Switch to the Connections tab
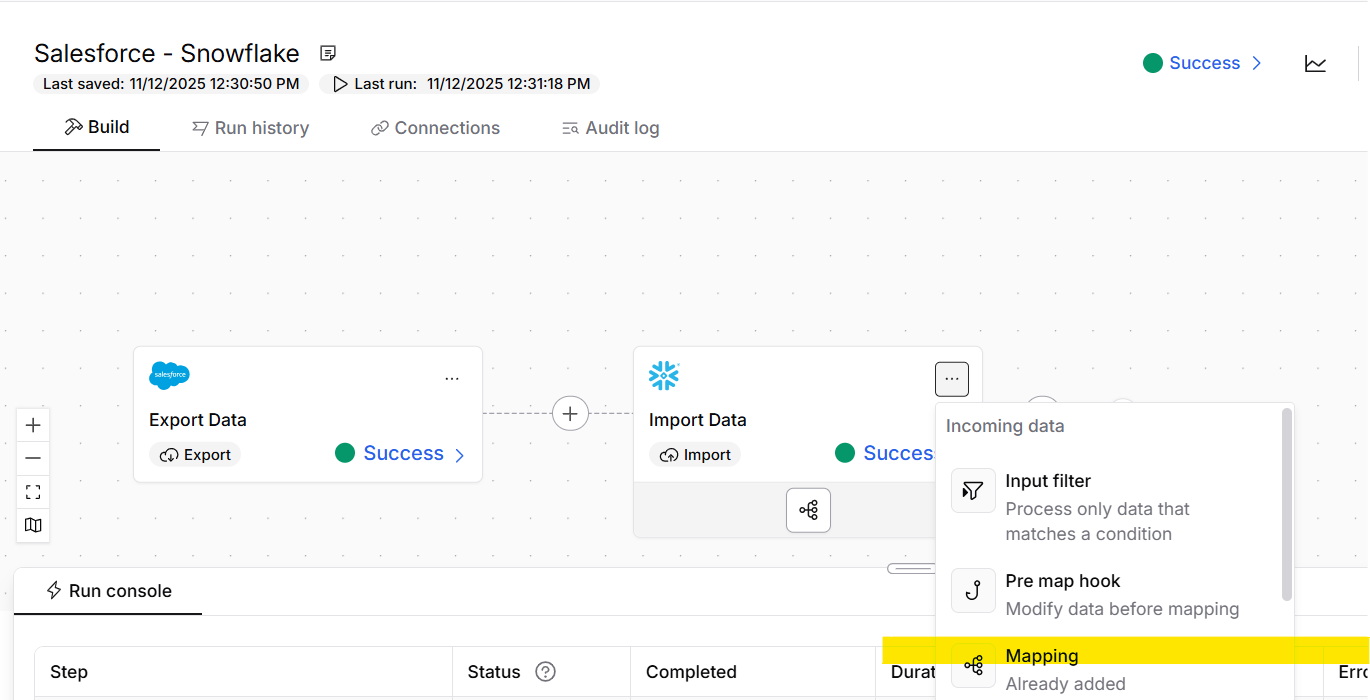 click(x=435, y=128)
